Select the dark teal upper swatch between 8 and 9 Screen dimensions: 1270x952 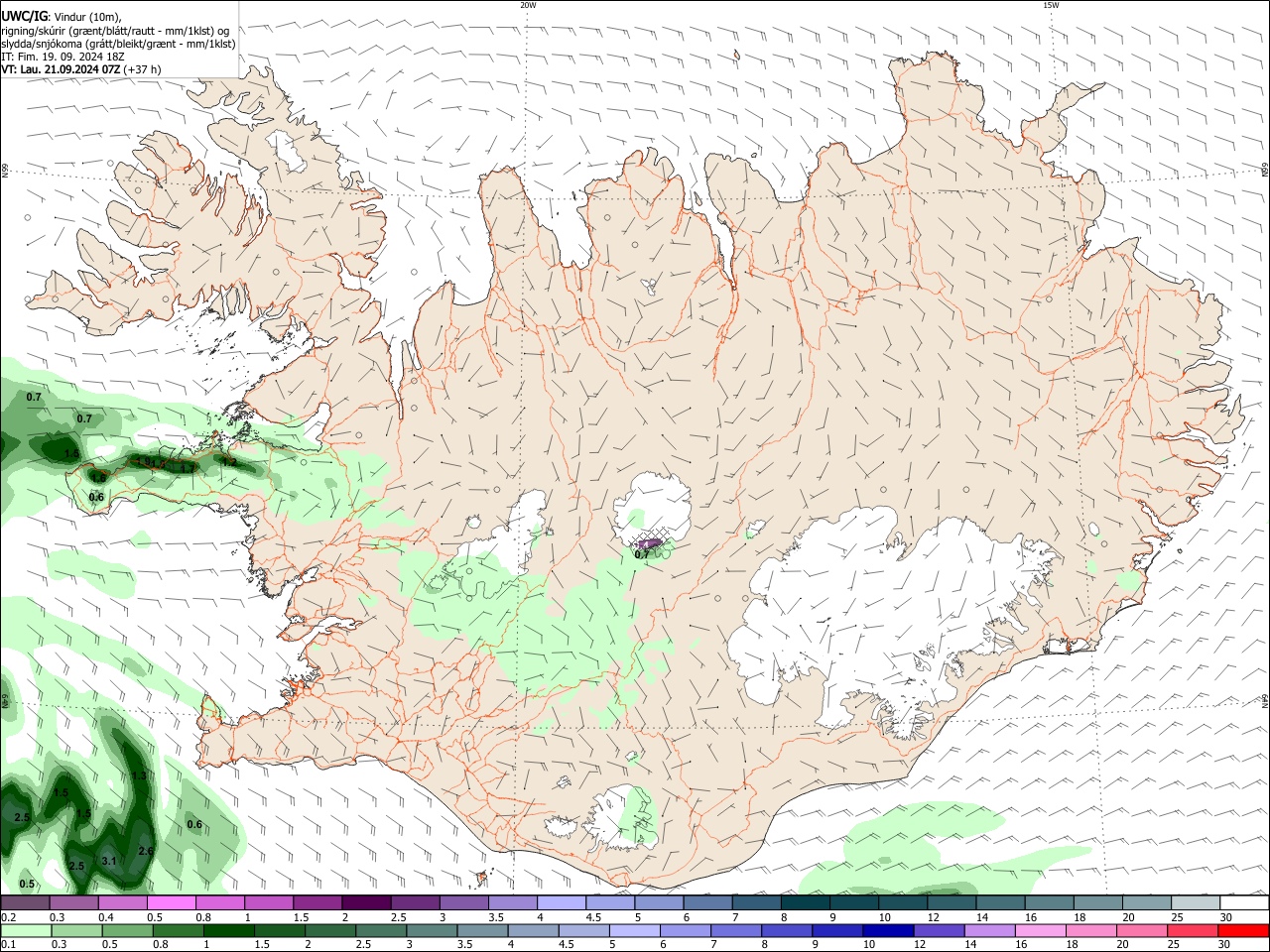pos(805,903)
